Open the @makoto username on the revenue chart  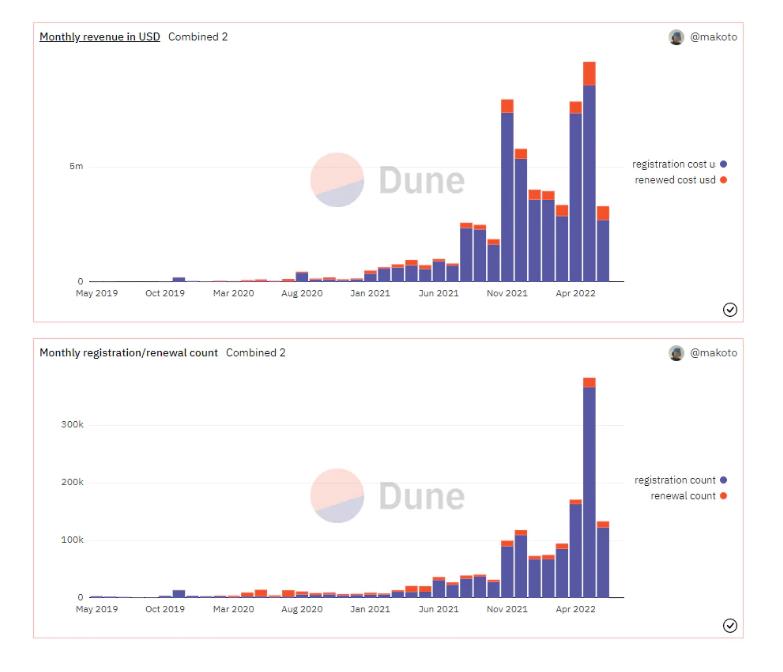pyautogui.click(x=714, y=37)
